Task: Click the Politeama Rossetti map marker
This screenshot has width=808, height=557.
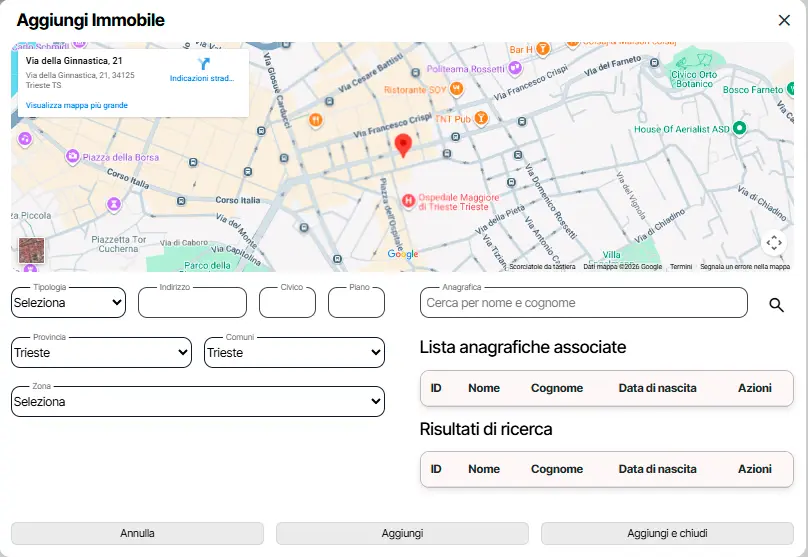Action: tap(514, 69)
